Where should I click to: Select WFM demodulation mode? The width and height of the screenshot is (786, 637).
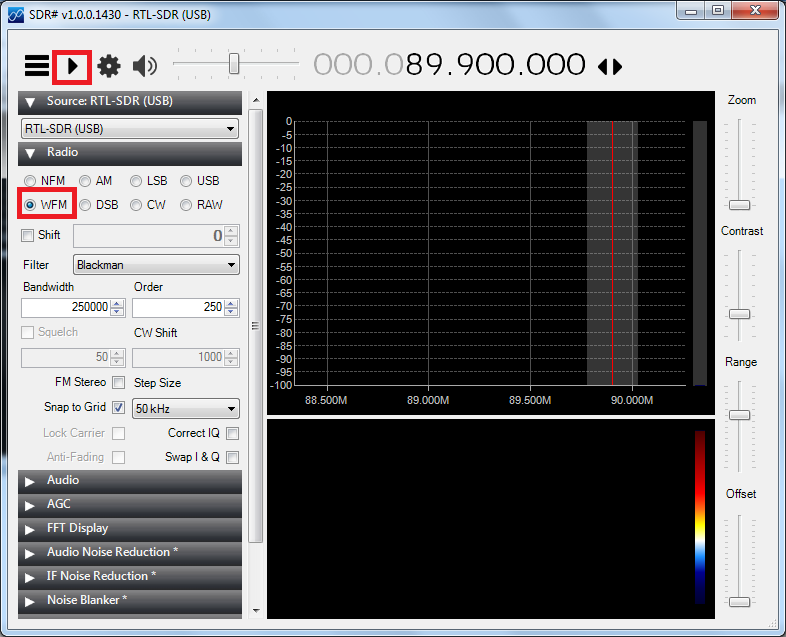click(46, 204)
